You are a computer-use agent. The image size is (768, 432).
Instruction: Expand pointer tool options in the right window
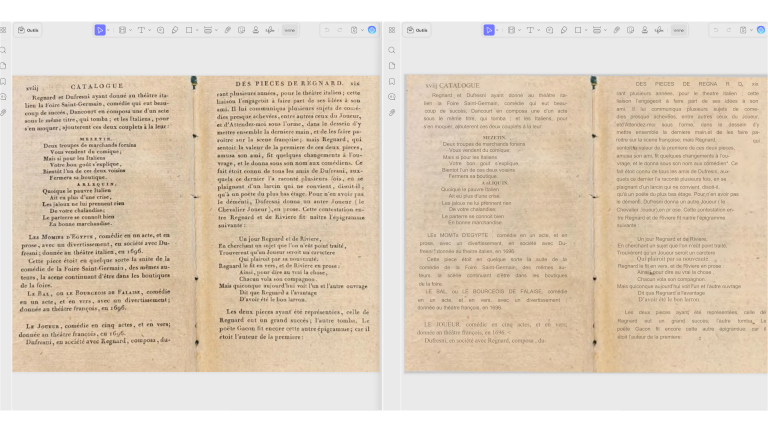click(x=497, y=30)
